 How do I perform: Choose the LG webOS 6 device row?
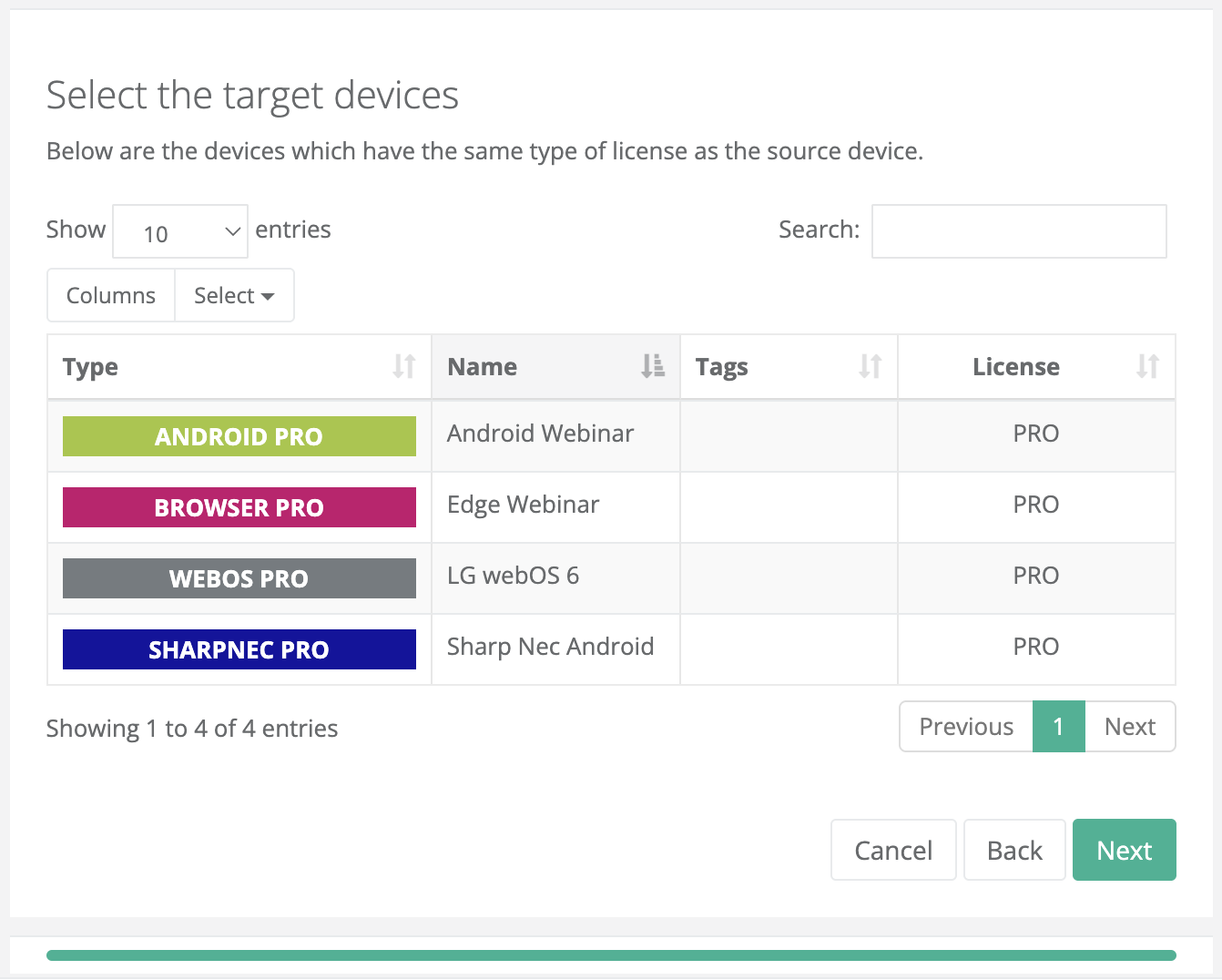[x=513, y=577]
